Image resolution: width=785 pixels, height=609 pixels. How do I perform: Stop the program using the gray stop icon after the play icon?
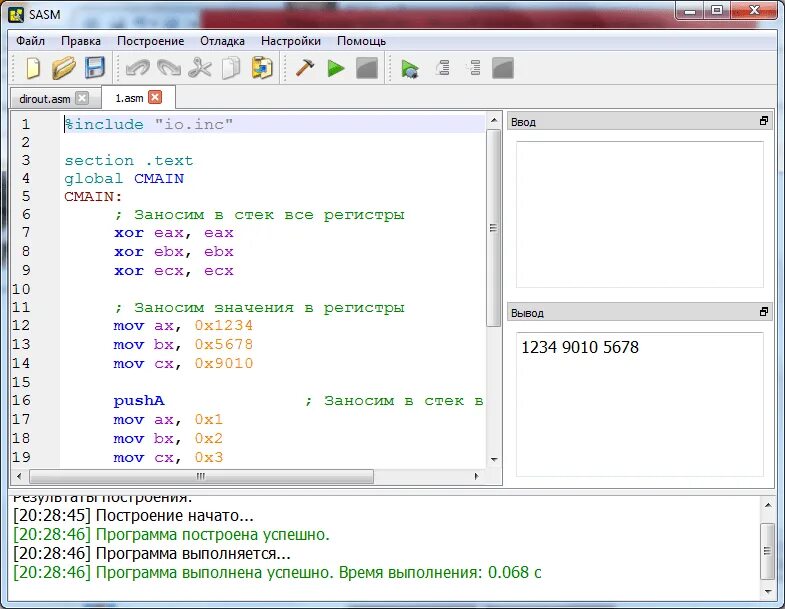[367, 68]
